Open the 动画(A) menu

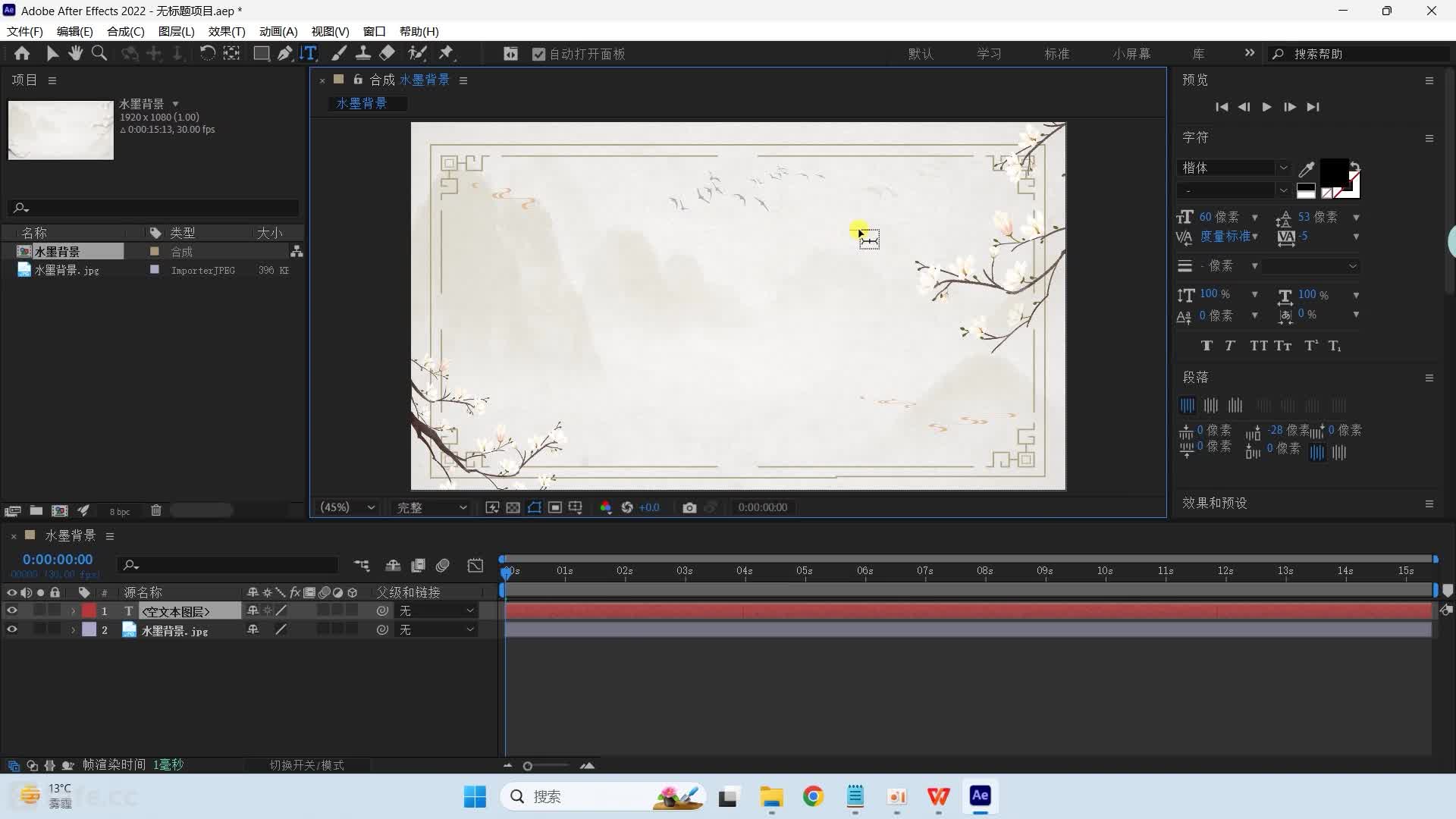[x=278, y=31]
